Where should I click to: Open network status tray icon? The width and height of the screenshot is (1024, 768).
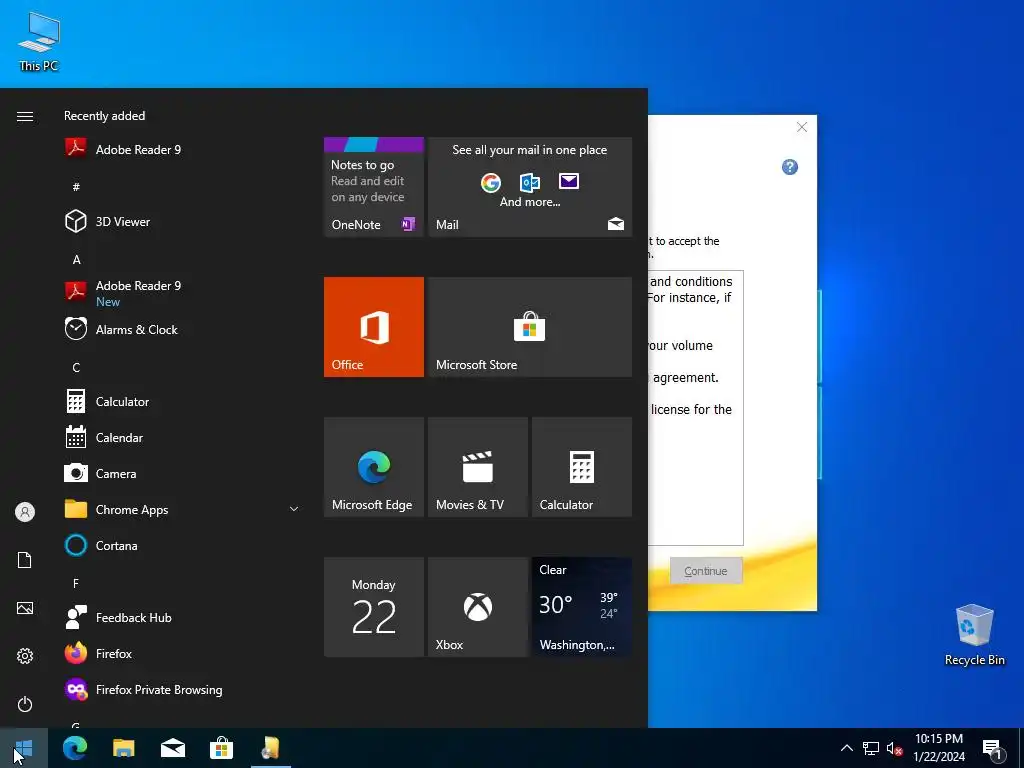point(871,748)
